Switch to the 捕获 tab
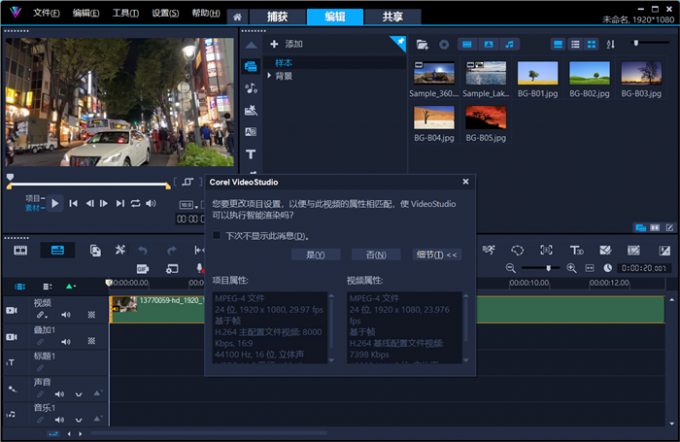Screen dimensions: 680x442 277,17
